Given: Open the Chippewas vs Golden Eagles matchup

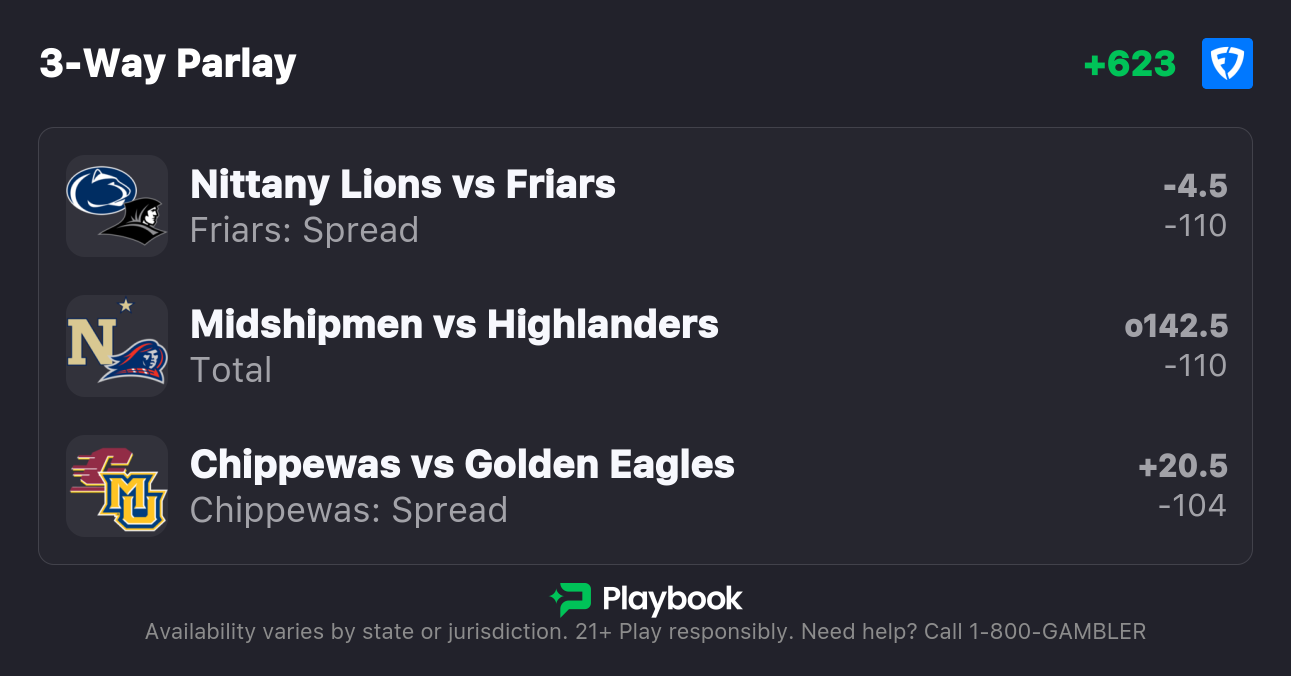Looking at the screenshot, I should (x=462, y=465).
